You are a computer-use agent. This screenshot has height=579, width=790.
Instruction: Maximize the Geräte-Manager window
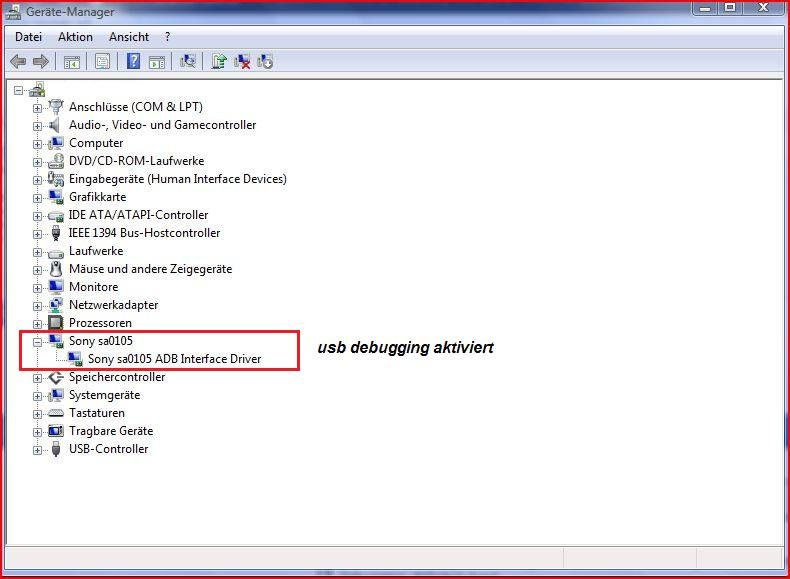click(x=730, y=8)
